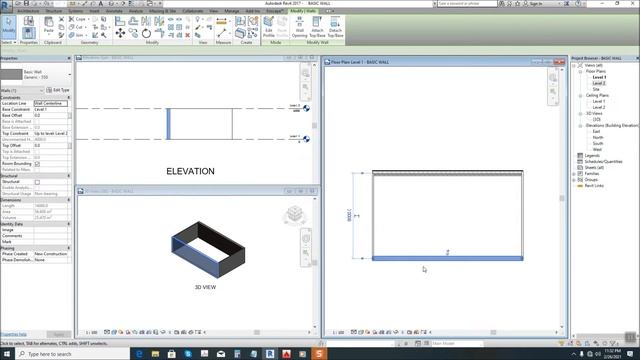The width and height of the screenshot is (640, 360).
Task: Open the Revit app from Windows taskbar
Action: tap(270, 354)
